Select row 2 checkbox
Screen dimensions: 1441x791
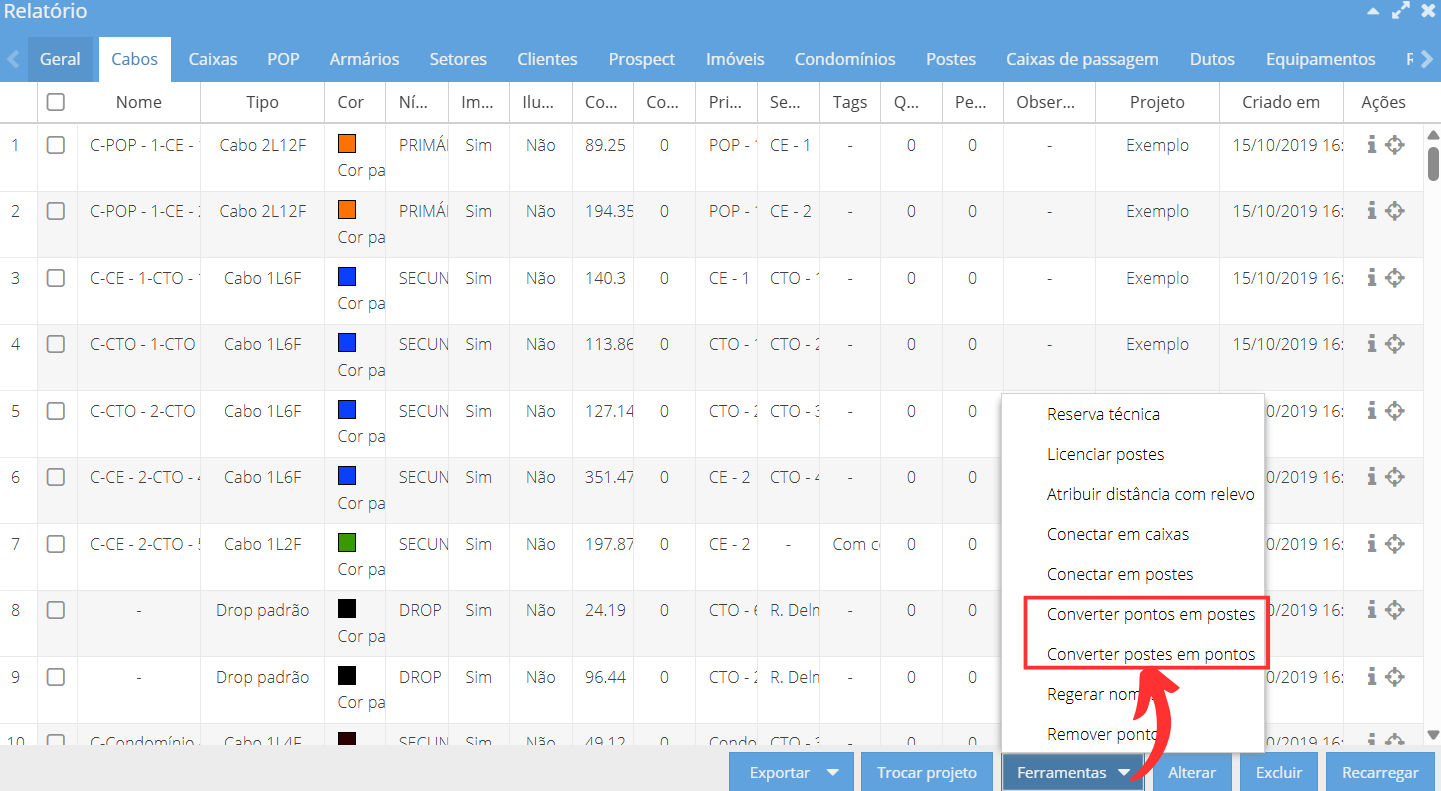click(56, 211)
